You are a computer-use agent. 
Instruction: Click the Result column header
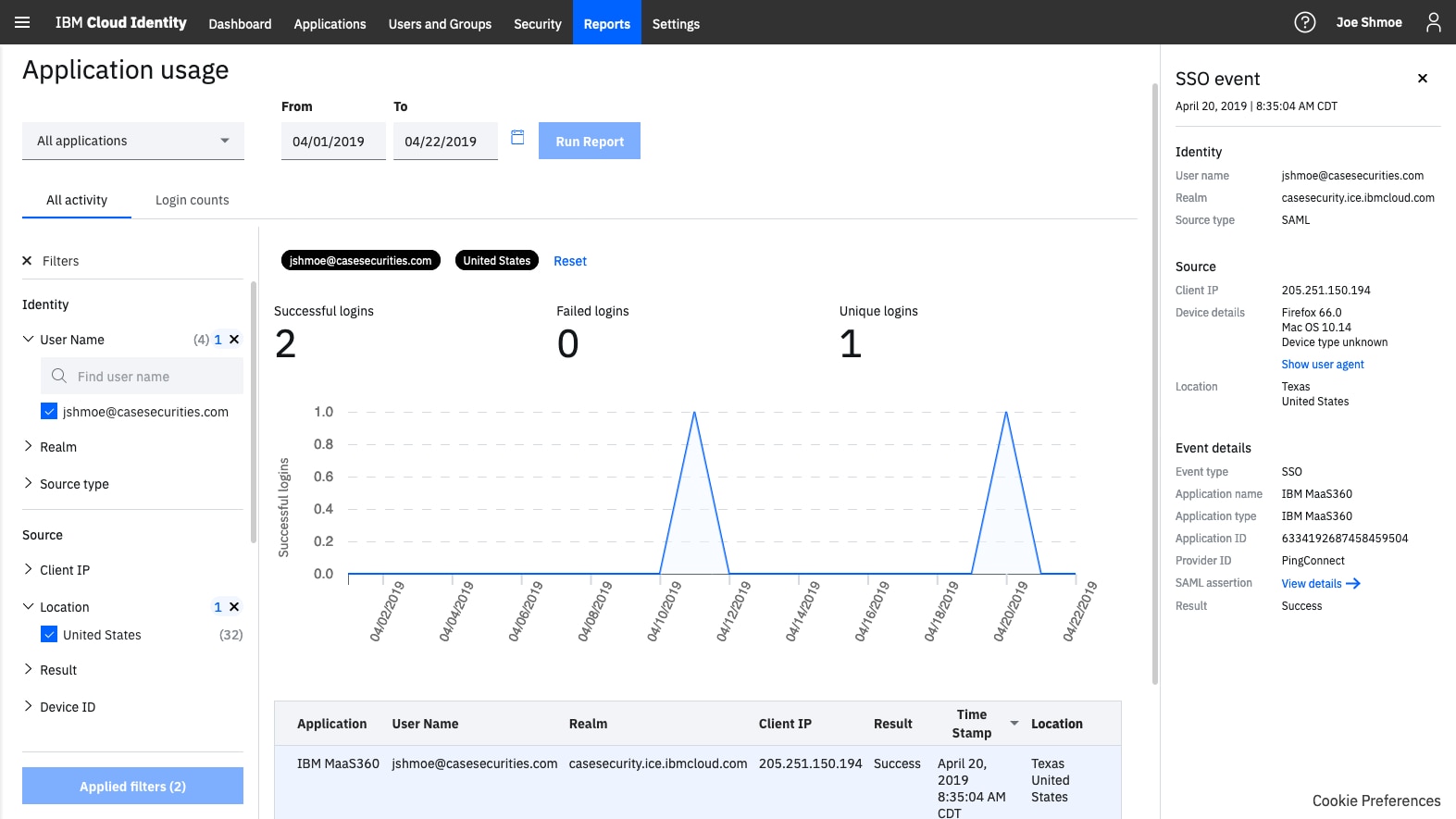click(893, 724)
